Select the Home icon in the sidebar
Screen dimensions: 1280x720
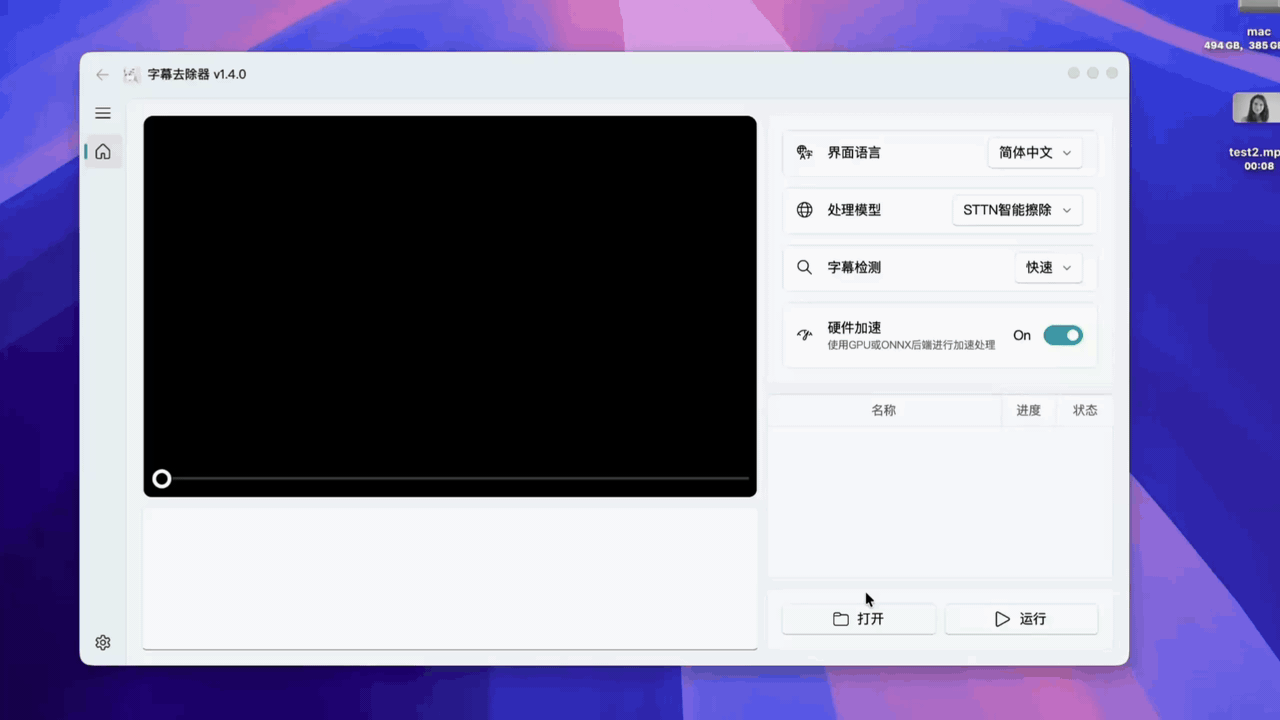tap(102, 151)
